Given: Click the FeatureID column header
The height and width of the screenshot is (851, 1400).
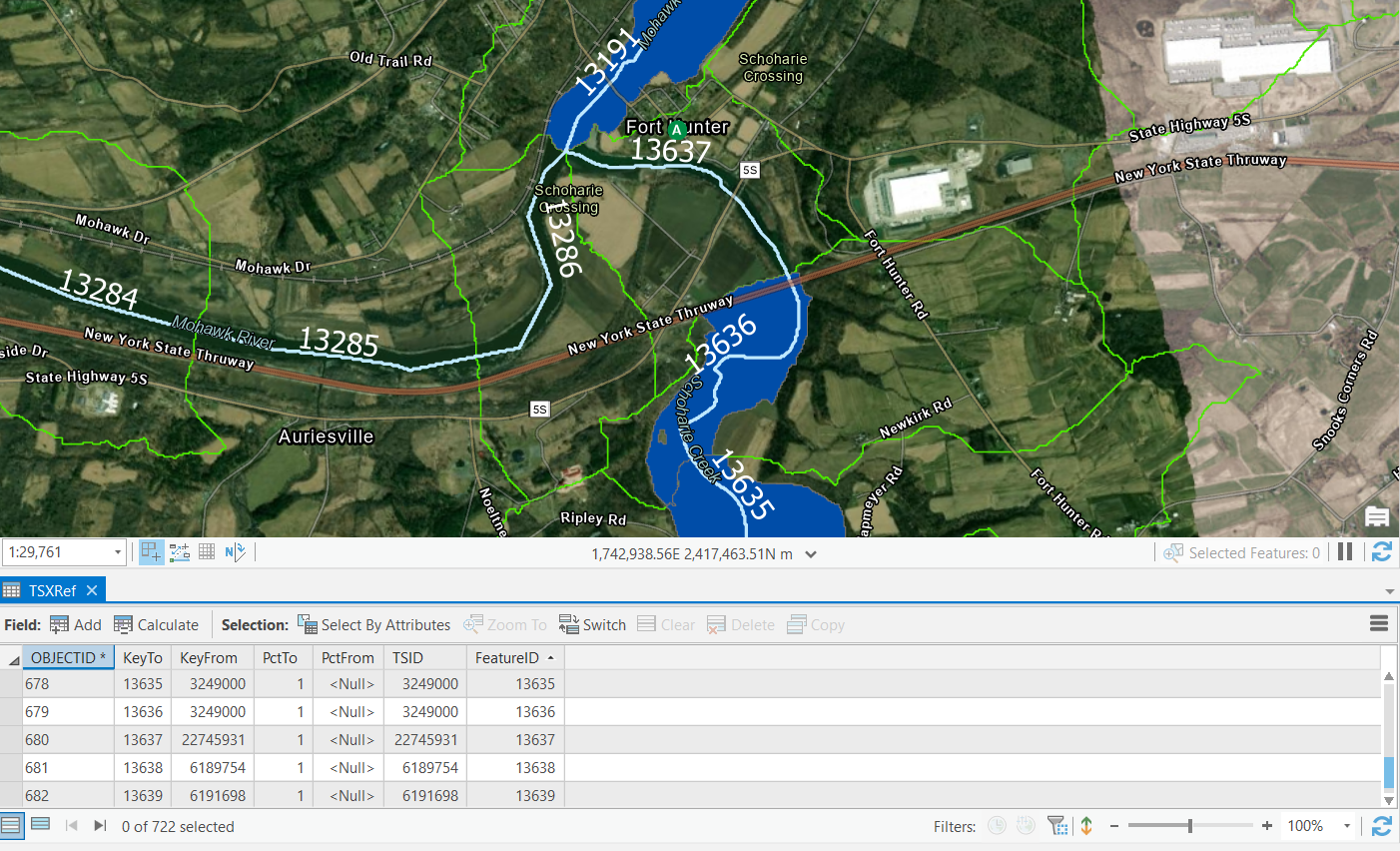Looking at the screenshot, I should (x=515, y=657).
